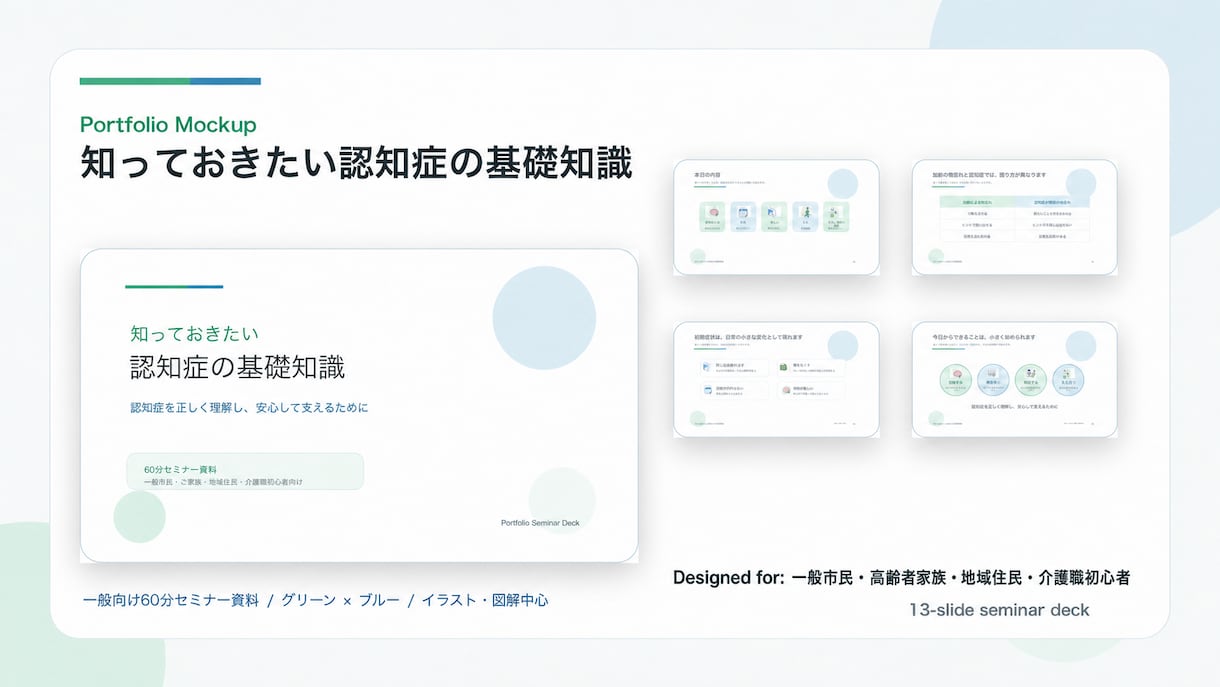
Task: Click the caption 一般向け60分セミナー資料
Action: (x=171, y=600)
